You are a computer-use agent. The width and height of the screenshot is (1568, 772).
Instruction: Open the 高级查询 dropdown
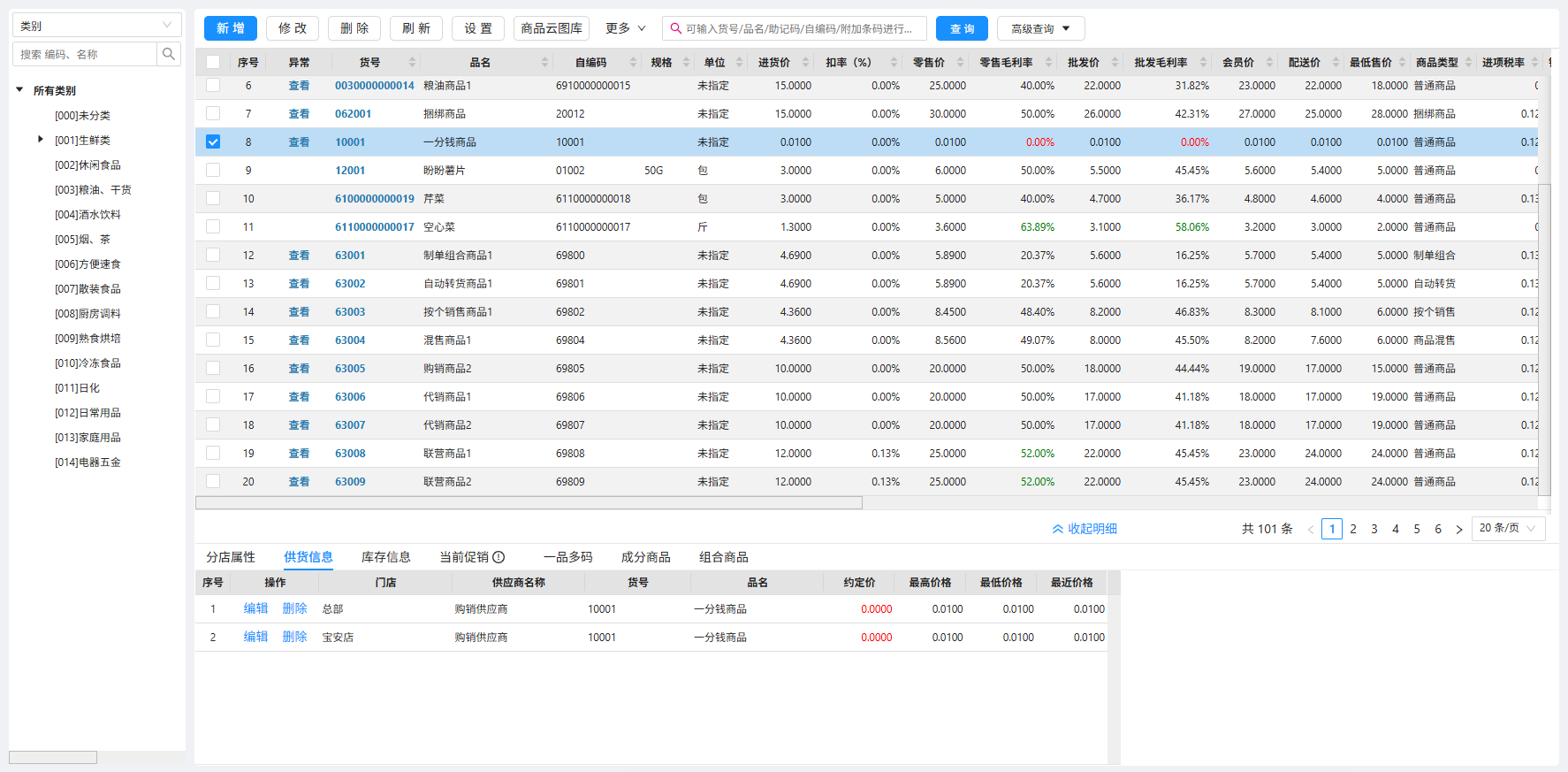[x=1040, y=28]
